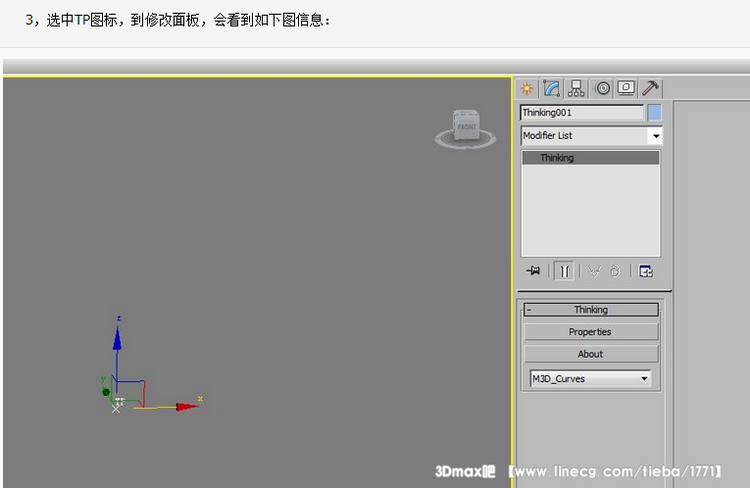Open the Motion panel tab
750x488 pixels.
(603, 89)
